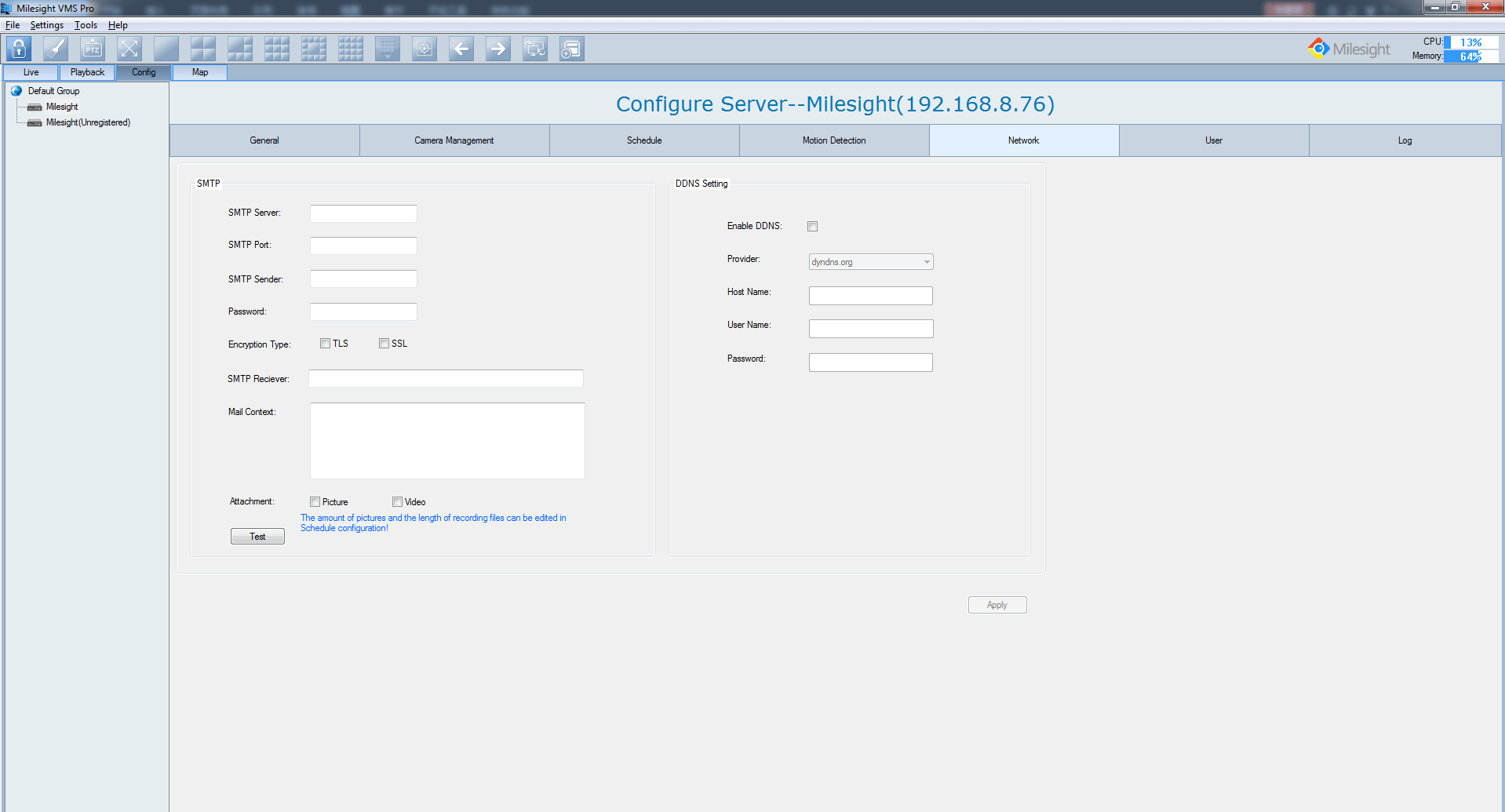Tick the Enable DDNS checkbox
Screen dimensions: 1505x812
pos(812,227)
